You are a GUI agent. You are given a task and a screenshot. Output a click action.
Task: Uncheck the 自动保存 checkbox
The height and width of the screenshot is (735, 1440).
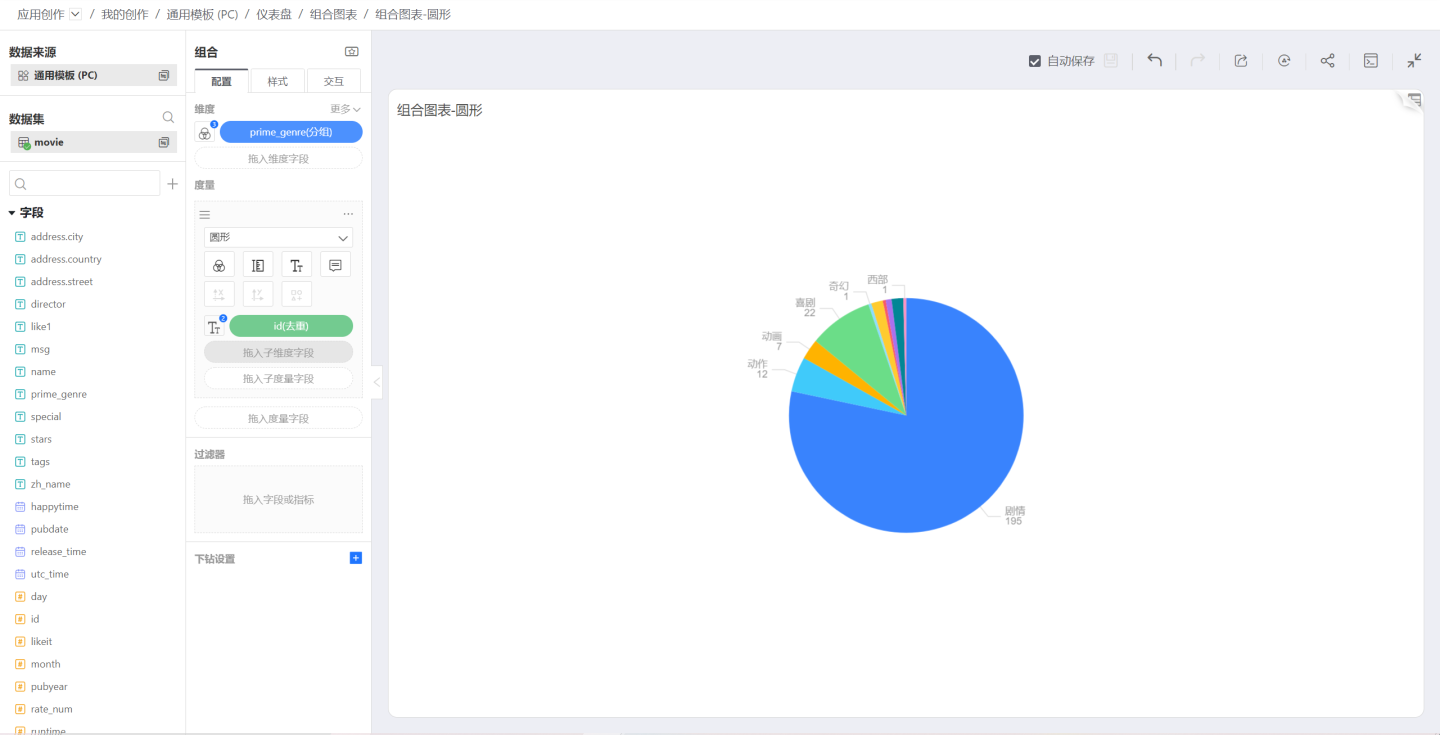tap(1035, 61)
